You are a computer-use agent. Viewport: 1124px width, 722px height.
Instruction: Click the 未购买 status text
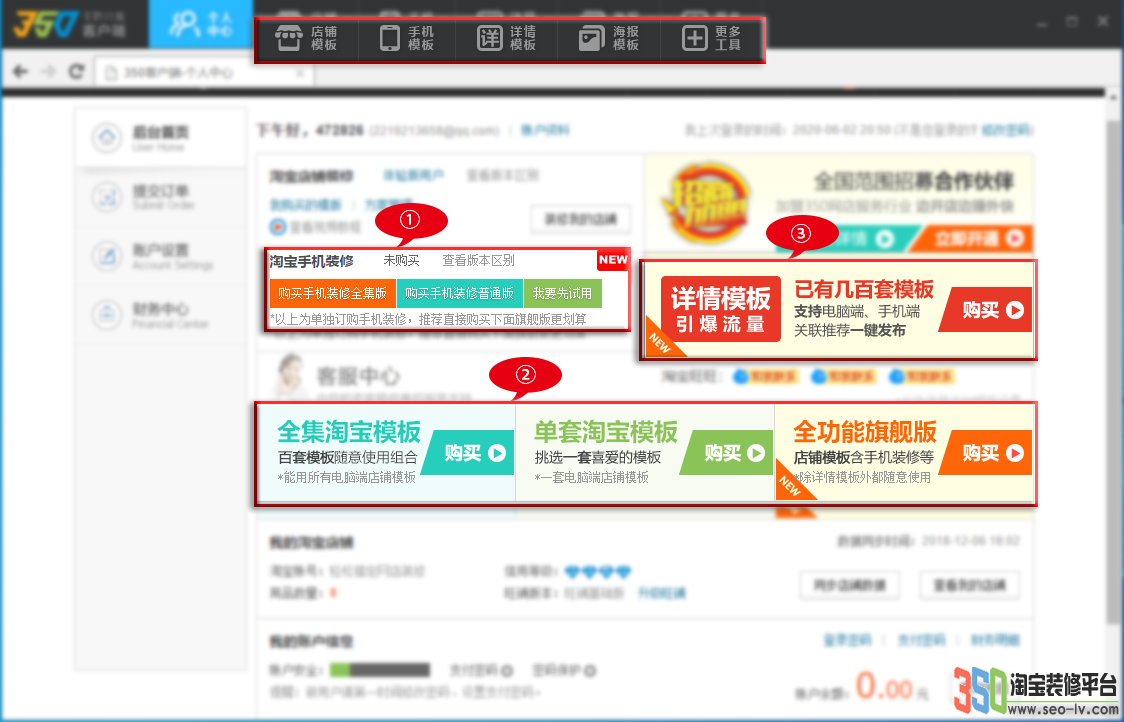pos(401,260)
